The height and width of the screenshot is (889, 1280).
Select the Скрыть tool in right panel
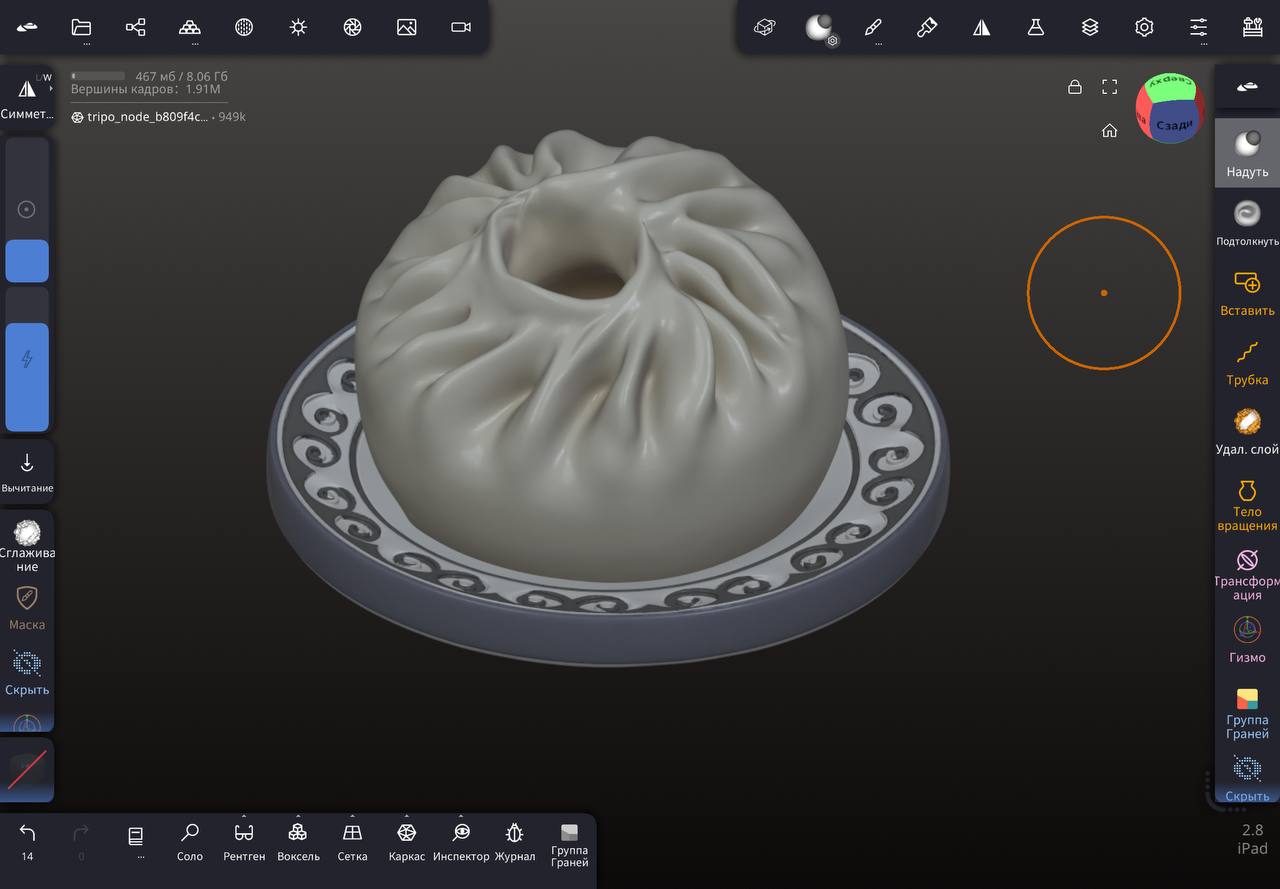click(1247, 779)
